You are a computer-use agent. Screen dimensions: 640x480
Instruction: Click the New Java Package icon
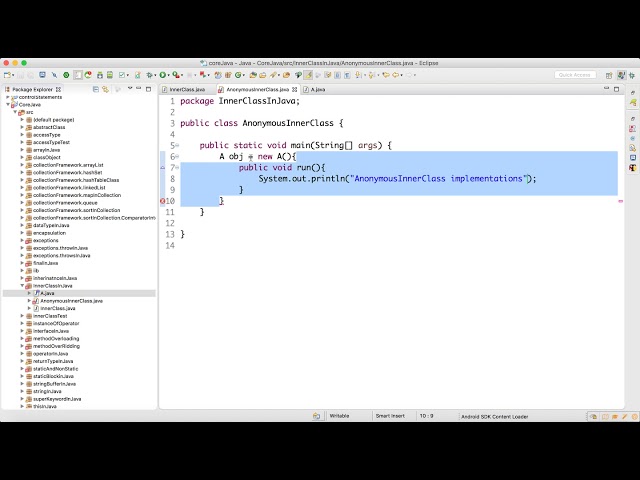point(228,75)
